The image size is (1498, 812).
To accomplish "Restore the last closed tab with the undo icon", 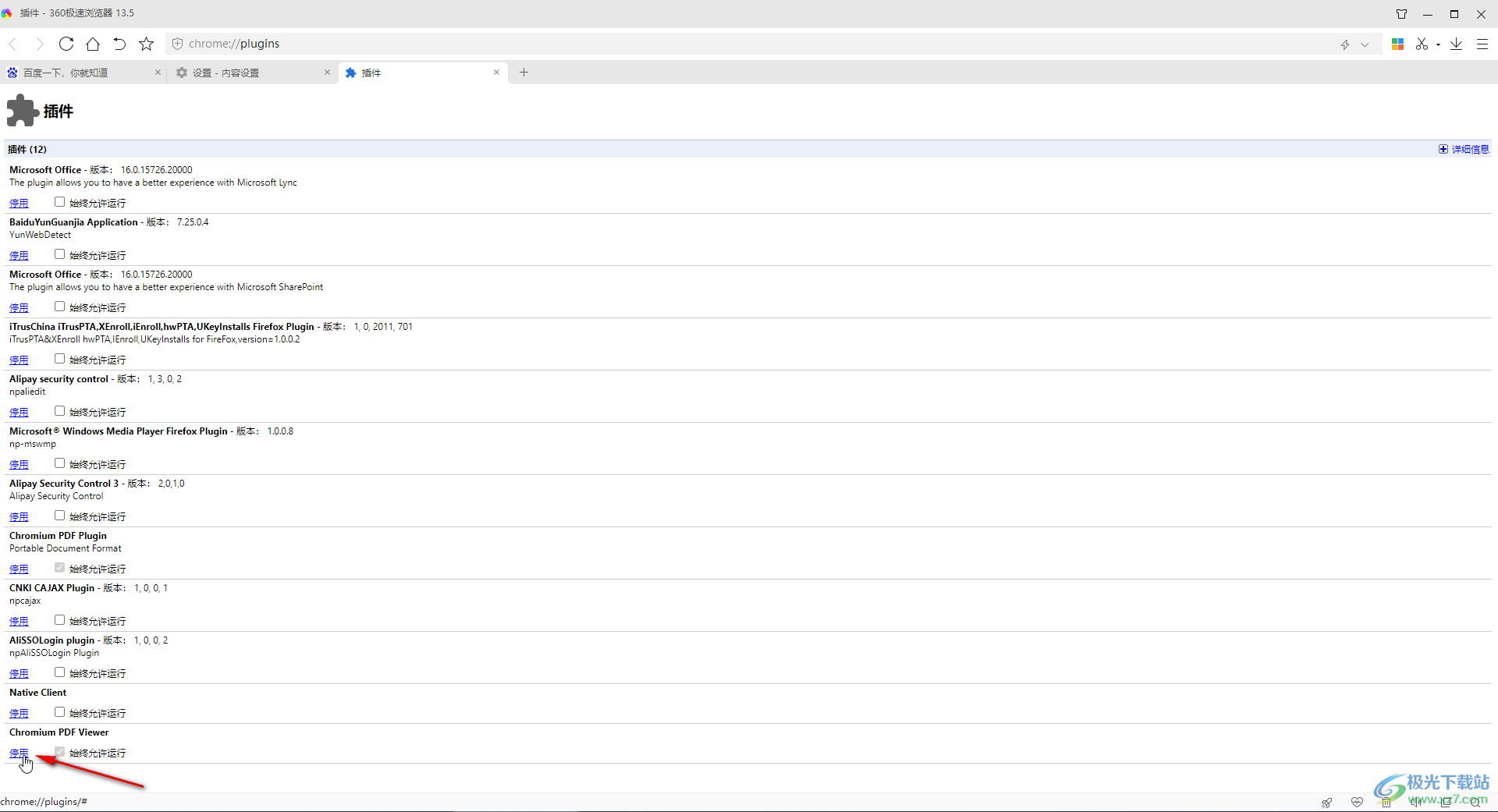I will 119,44.
